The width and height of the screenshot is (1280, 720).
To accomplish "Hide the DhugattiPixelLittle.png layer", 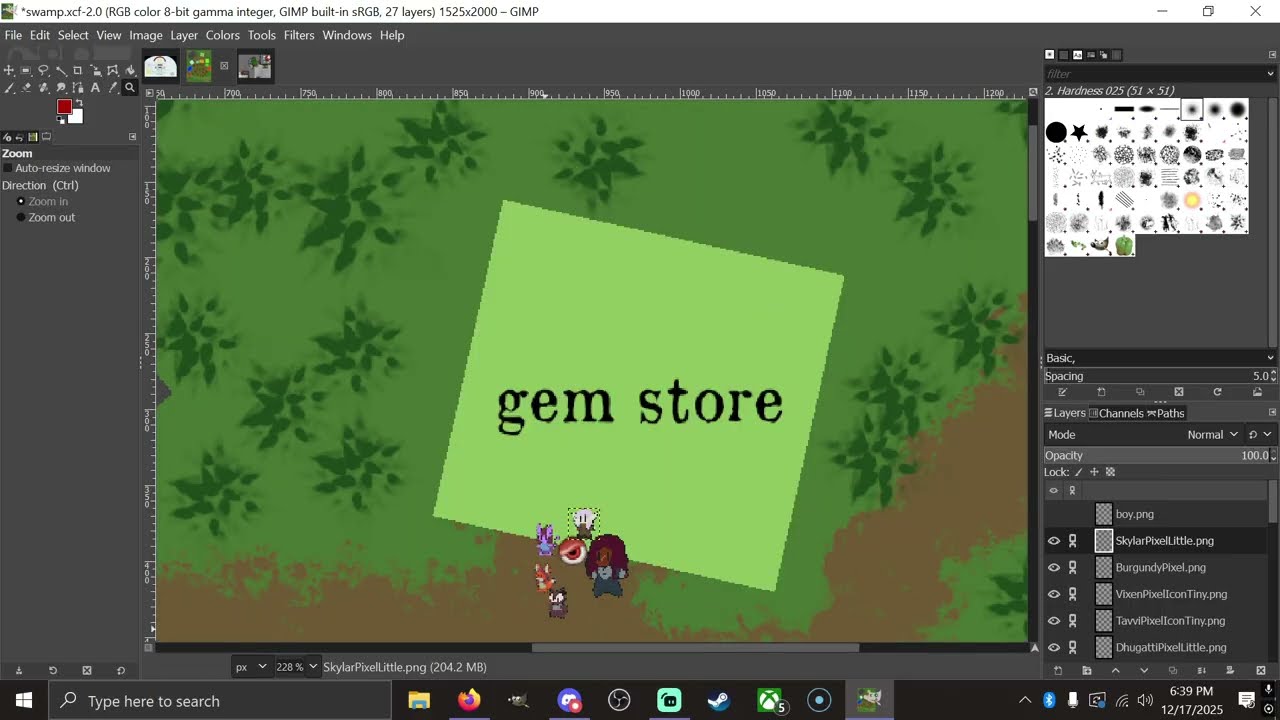I will pos(1053,647).
